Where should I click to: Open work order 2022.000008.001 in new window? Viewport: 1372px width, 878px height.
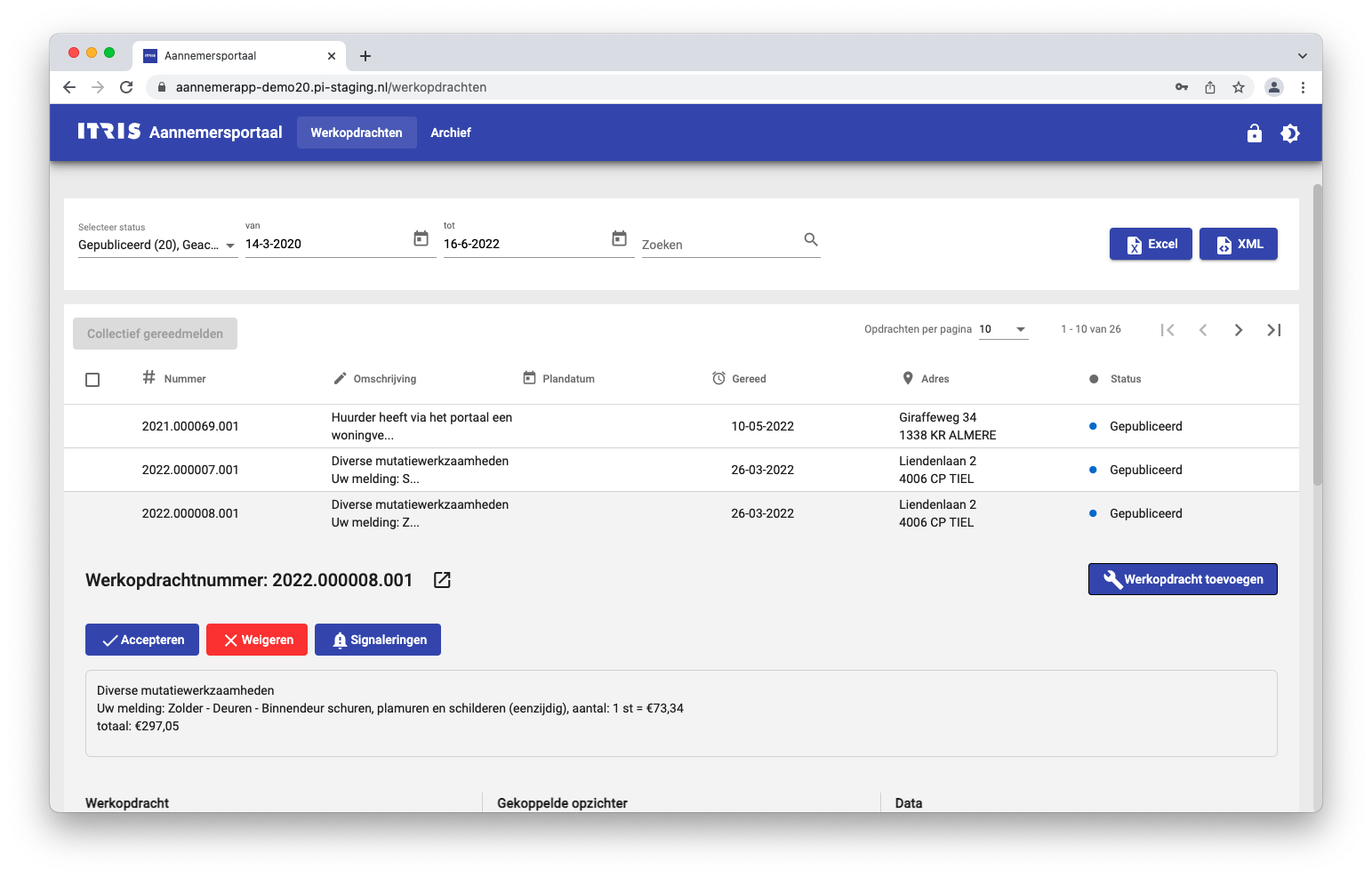pos(442,580)
